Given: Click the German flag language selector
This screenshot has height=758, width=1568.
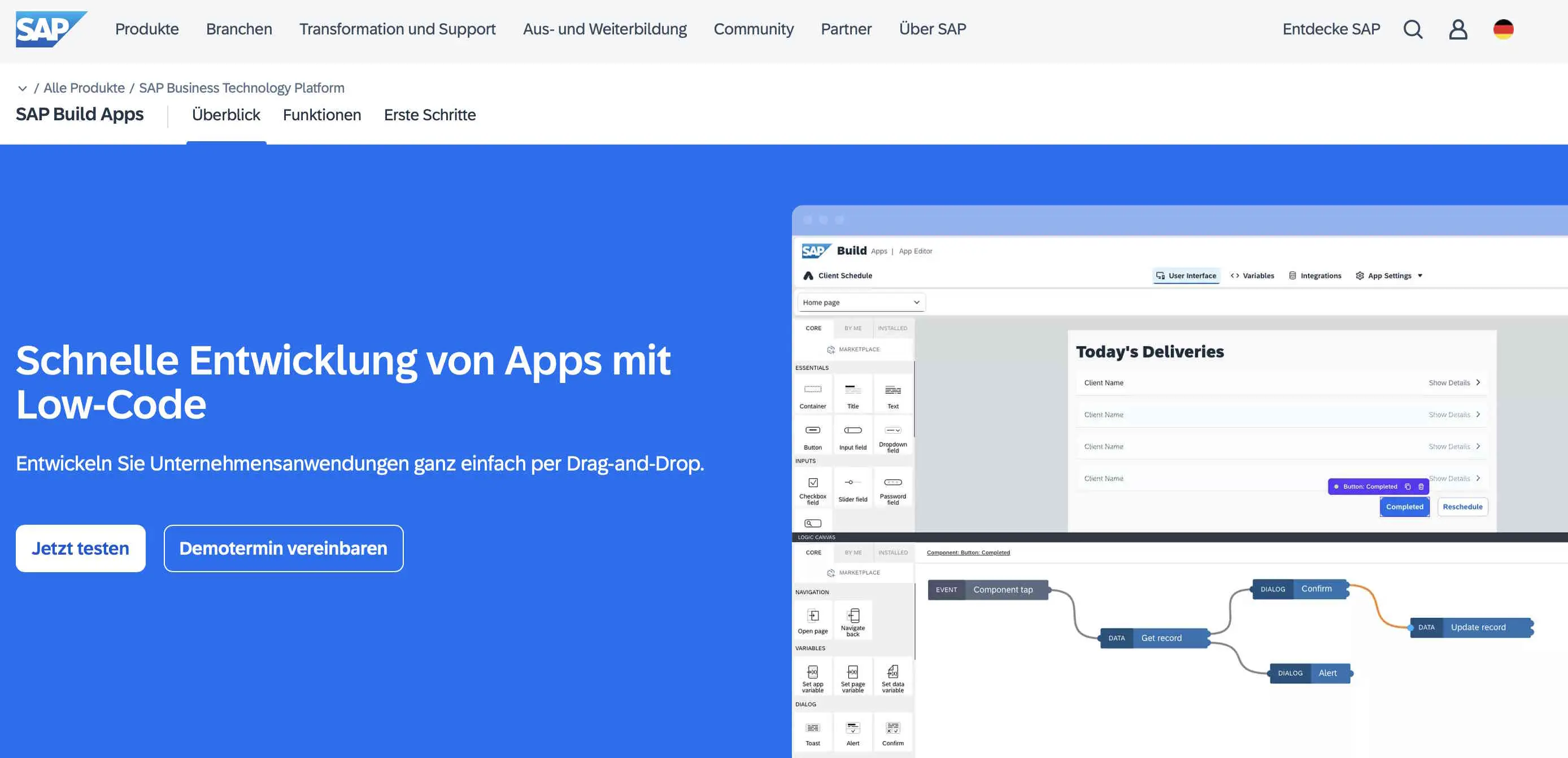Looking at the screenshot, I should (x=1504, y=29).
